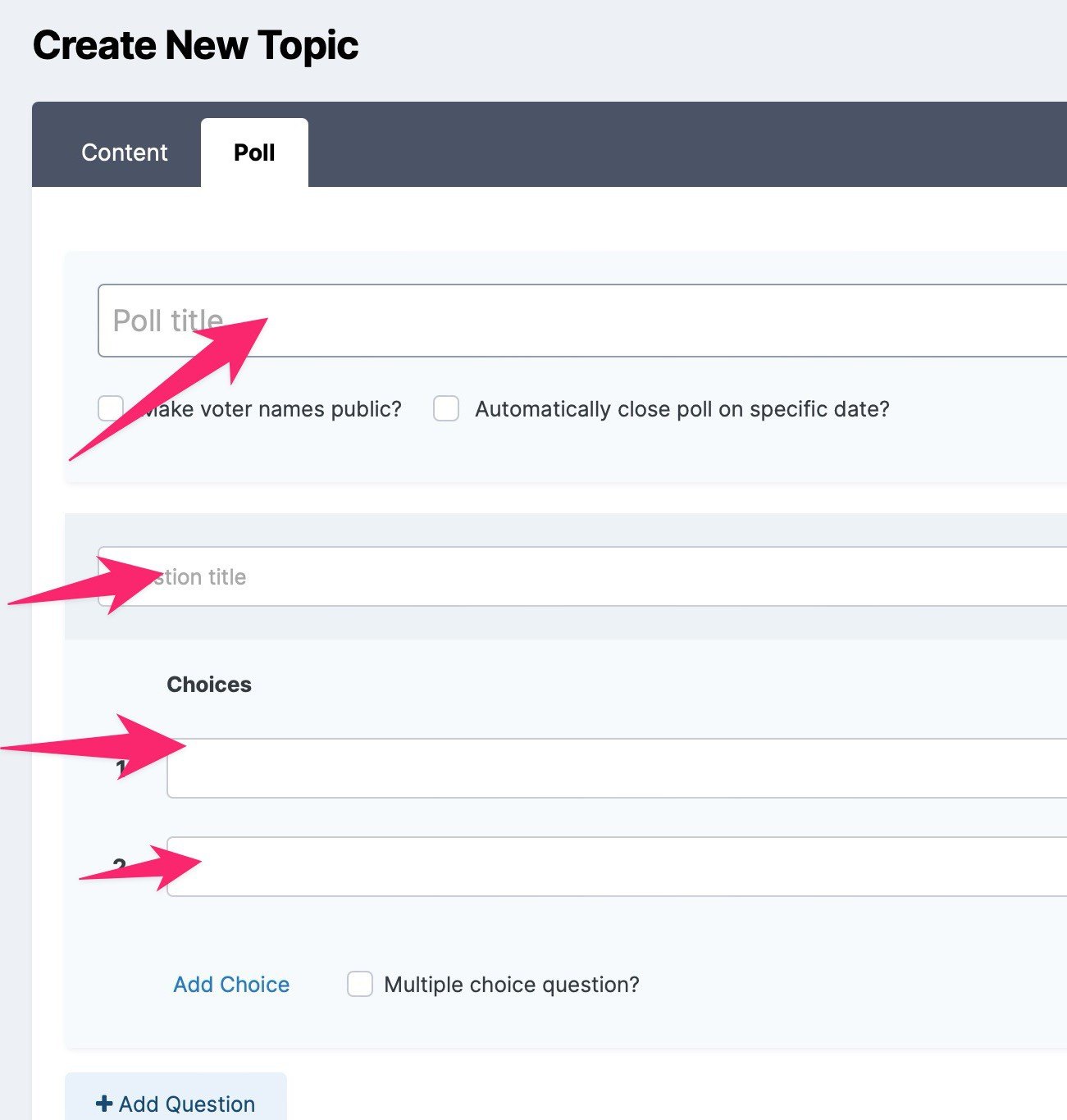Click the number label beside second choice
This screenshot has width=1067, height=1120.
coord(120,867)
